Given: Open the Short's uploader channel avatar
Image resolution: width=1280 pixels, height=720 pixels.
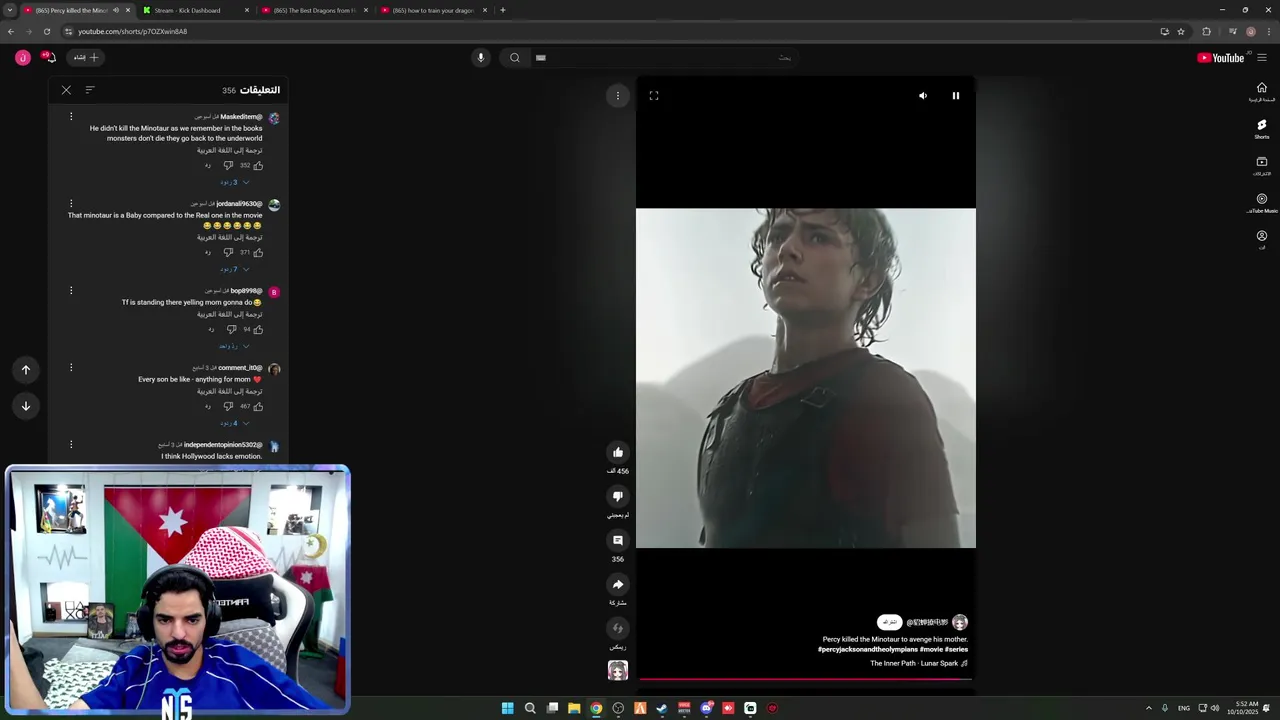Looking at the screenshot, I should coord(960,622).
